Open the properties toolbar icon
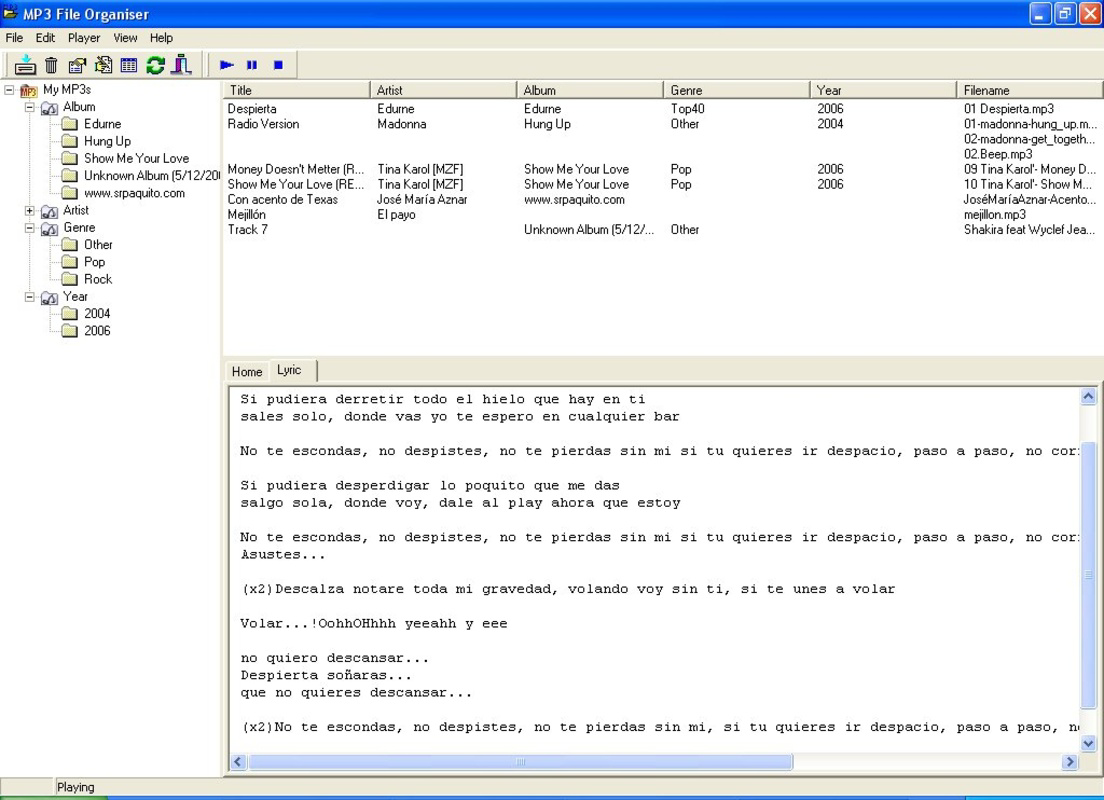This screenshot has height=800, width=1104. tap(77, 65)
